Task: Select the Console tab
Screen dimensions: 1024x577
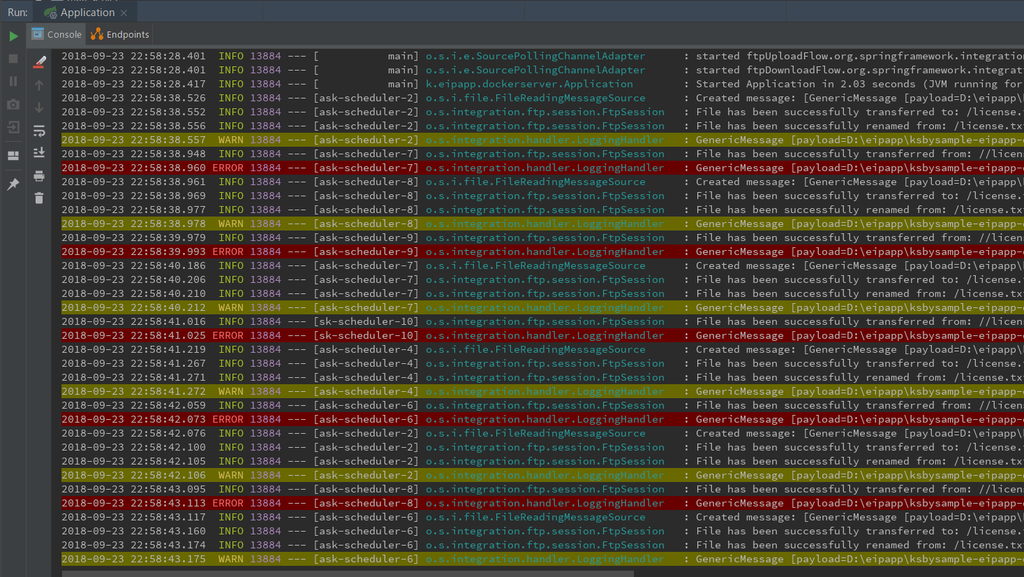Action: 56,35
